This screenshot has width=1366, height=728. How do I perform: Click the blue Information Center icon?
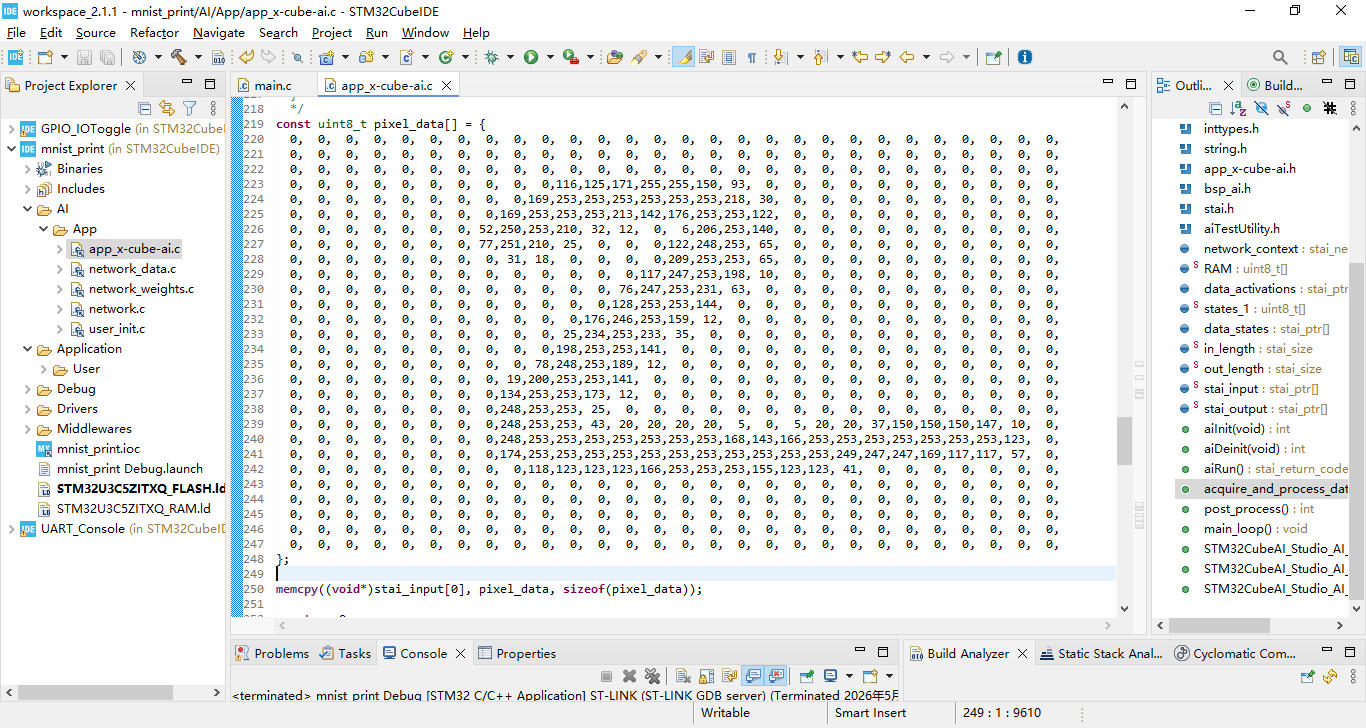(1025, 57)
